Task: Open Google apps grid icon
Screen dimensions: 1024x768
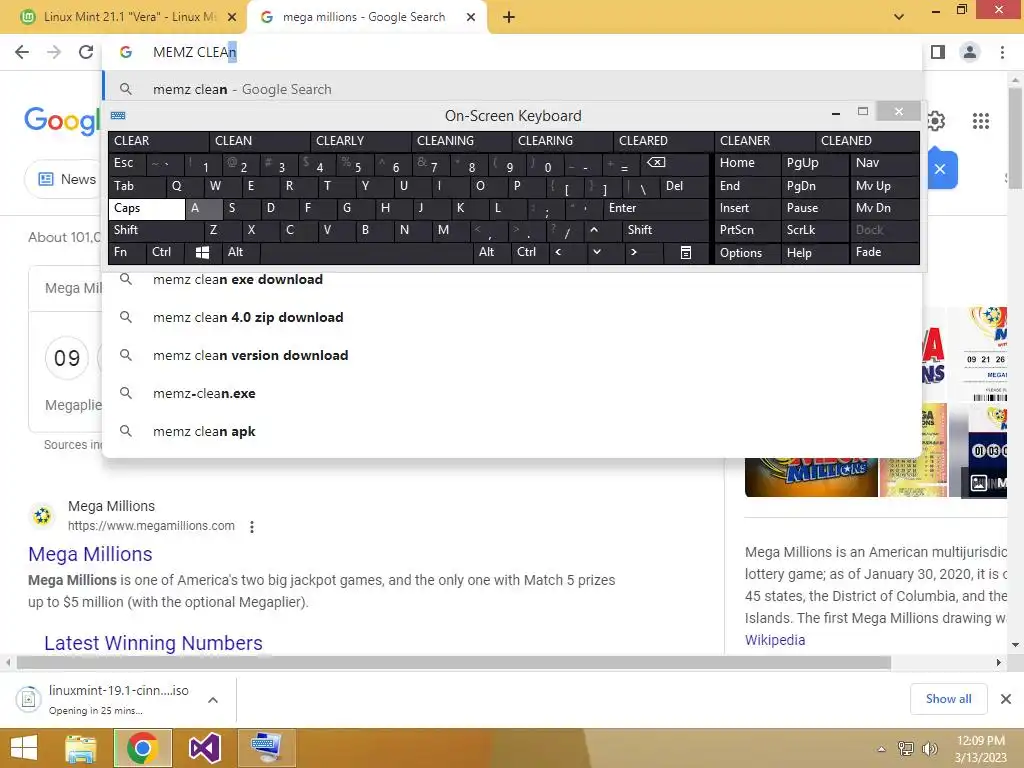Action: pyautogui.click(x=980, y=121)
